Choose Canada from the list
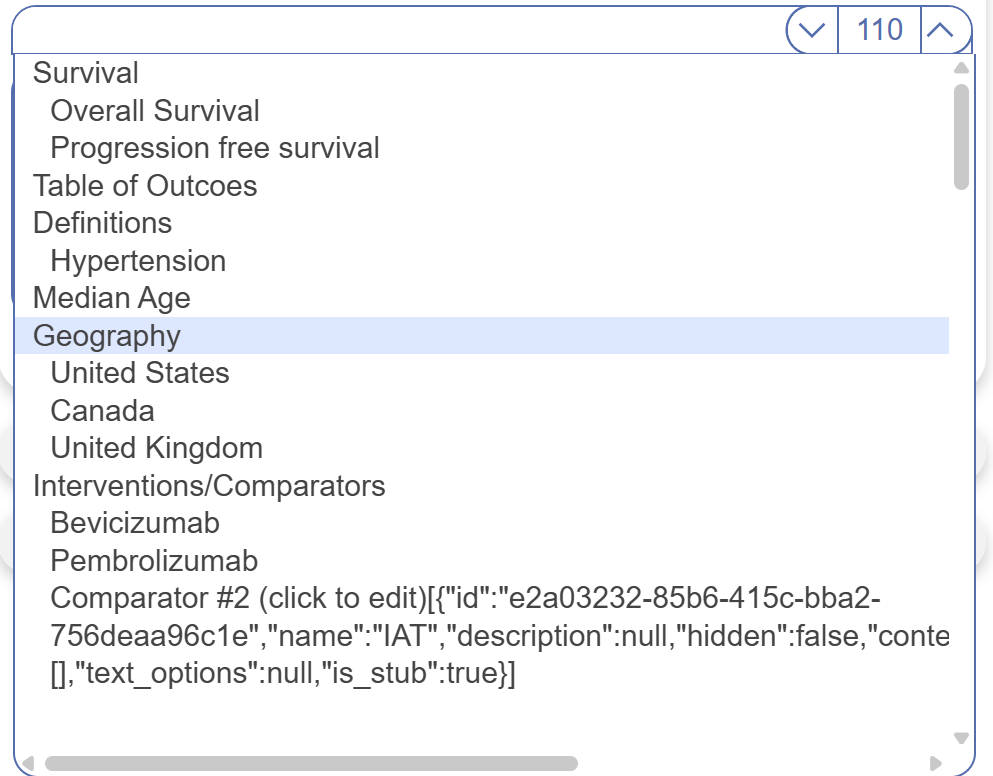Screen dimensions: 993x776 (x=102, y=411)
